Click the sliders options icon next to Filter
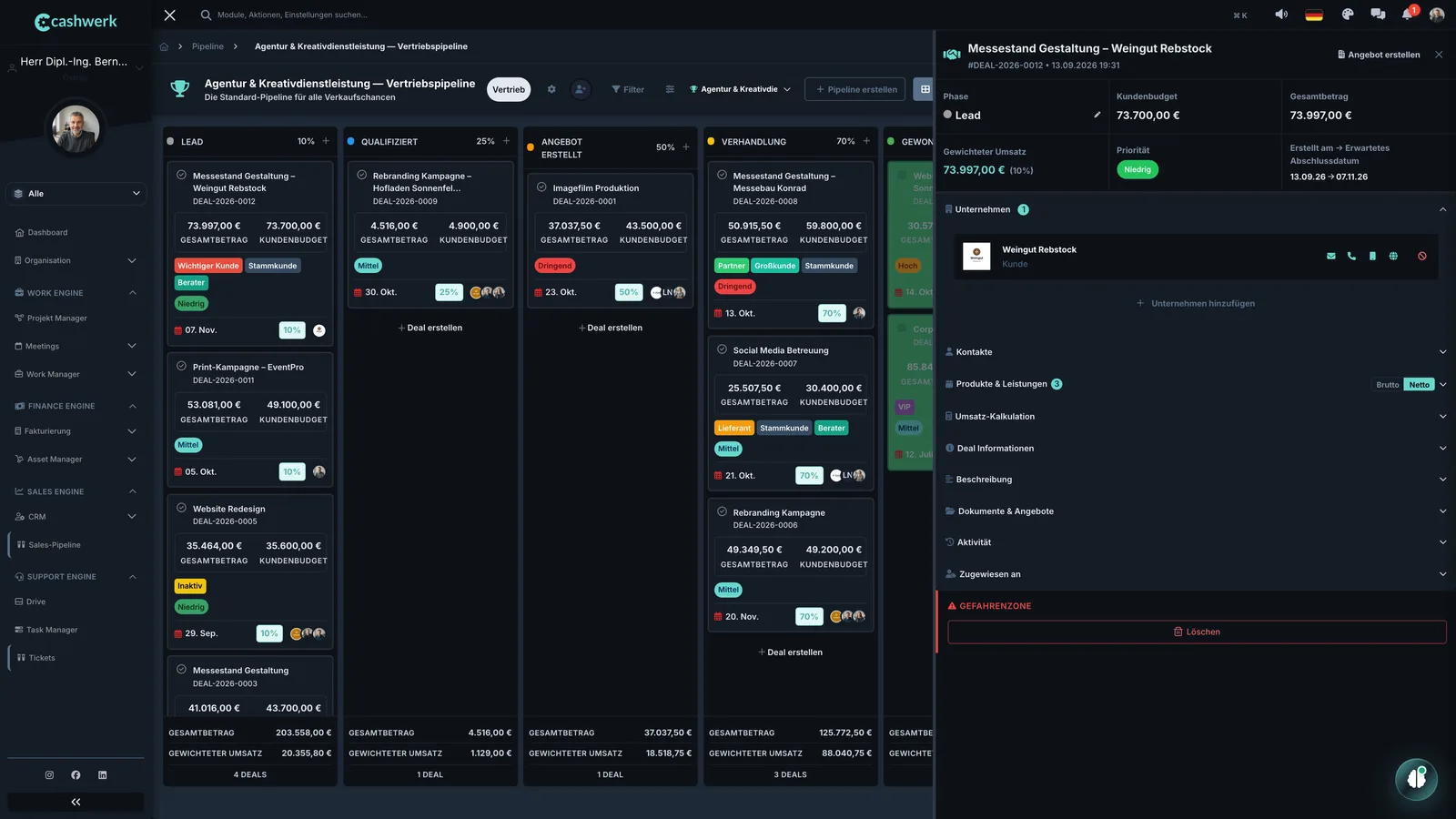The height and width of the screenshot is (819, 1456). tap(670, 89)
